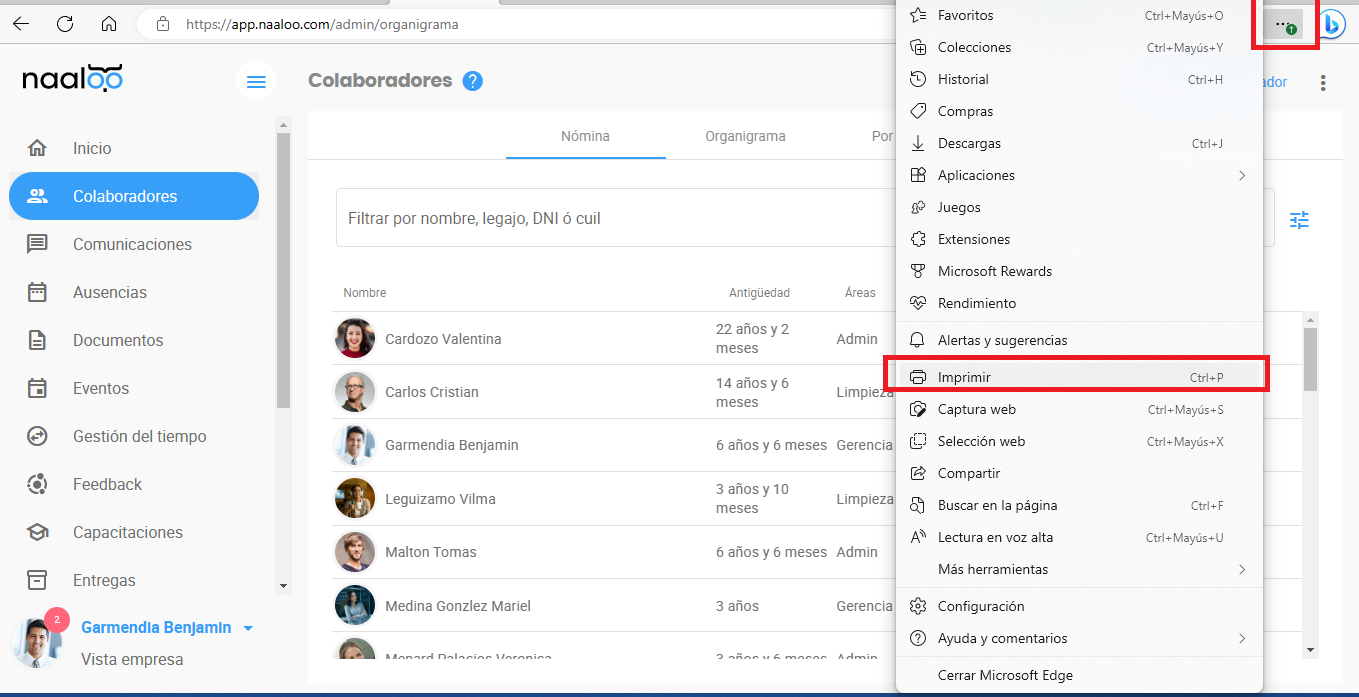
Task: Expand the Aplicaciones submenu arrow
Action: (1242, 175)
